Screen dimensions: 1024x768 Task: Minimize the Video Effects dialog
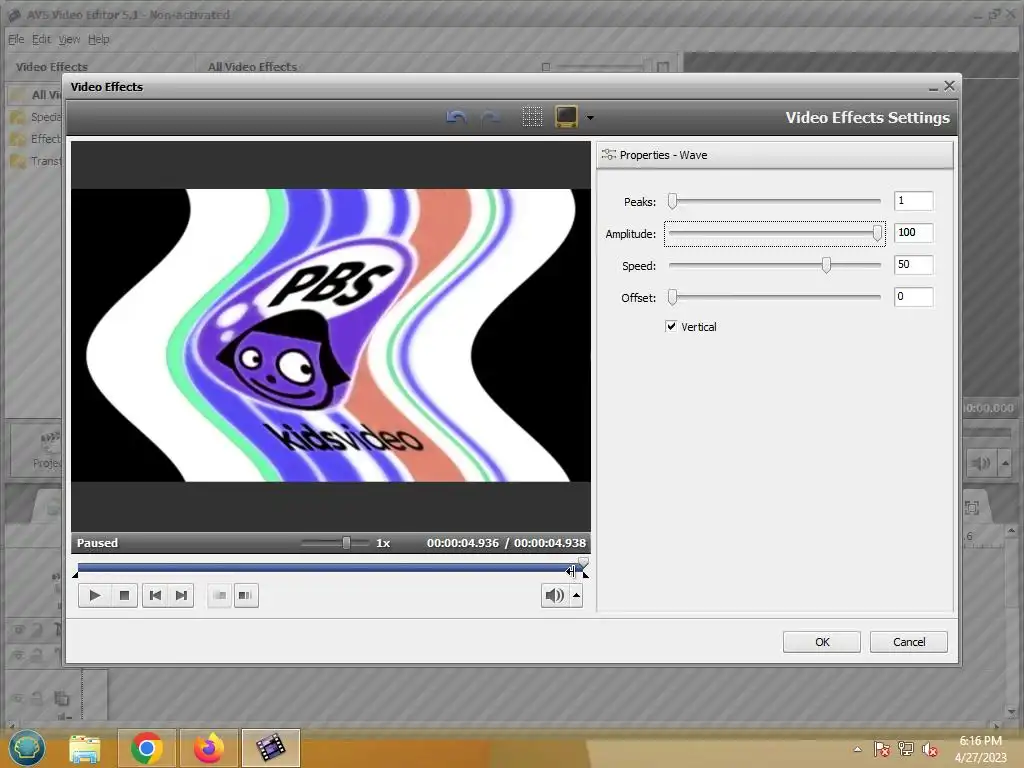coord(933,87)
